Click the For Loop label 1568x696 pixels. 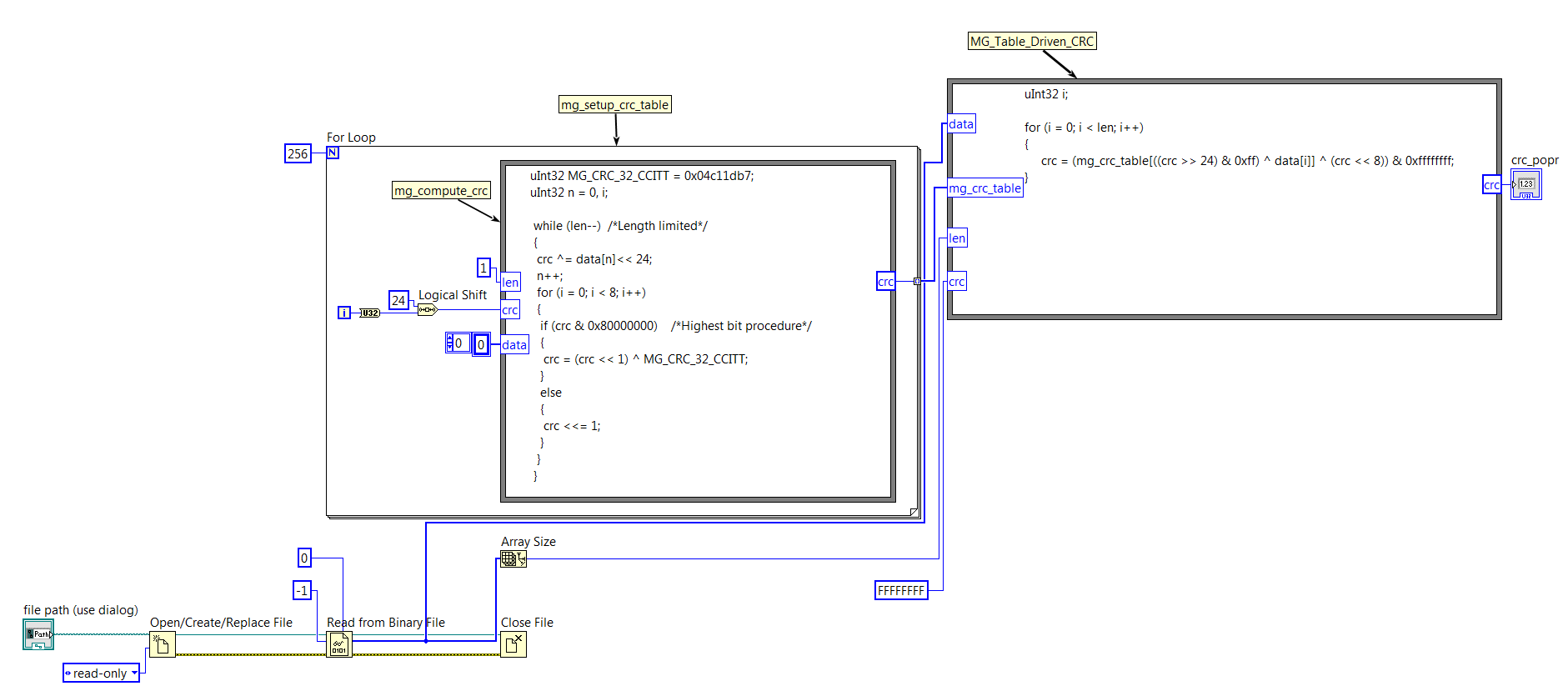351,138
